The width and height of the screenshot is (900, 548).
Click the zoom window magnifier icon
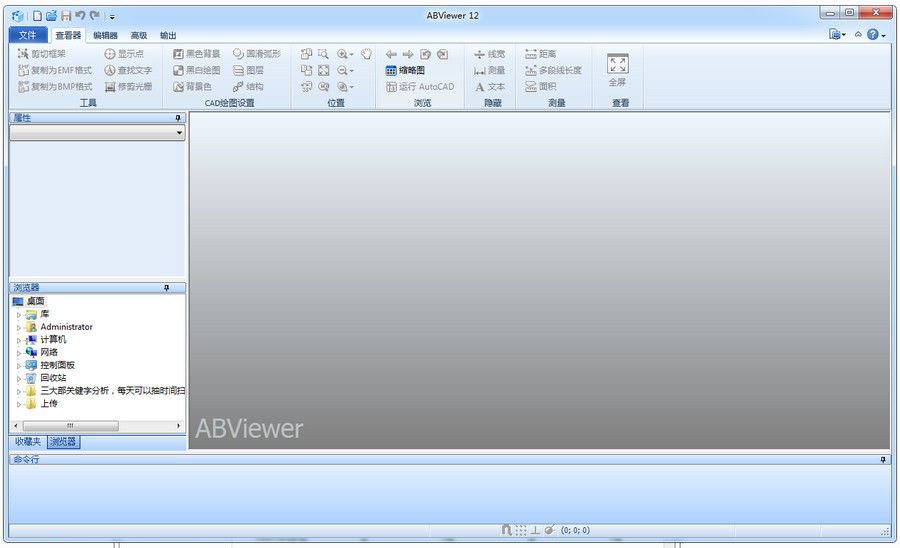tap(323, 54)
